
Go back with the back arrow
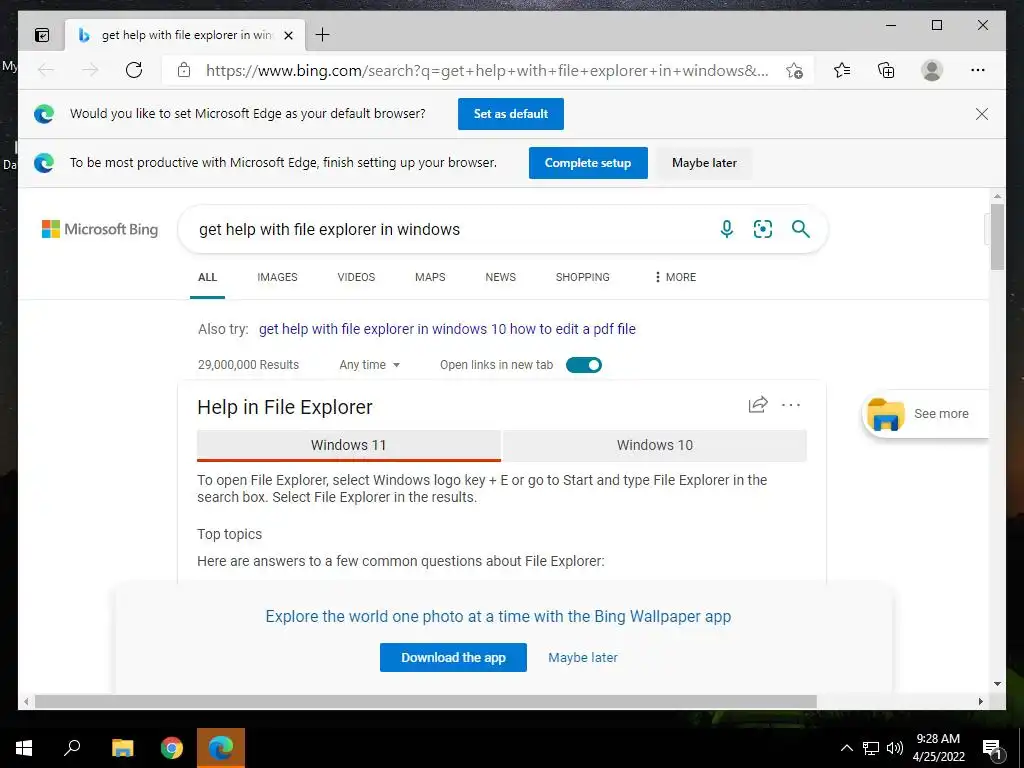46,70
